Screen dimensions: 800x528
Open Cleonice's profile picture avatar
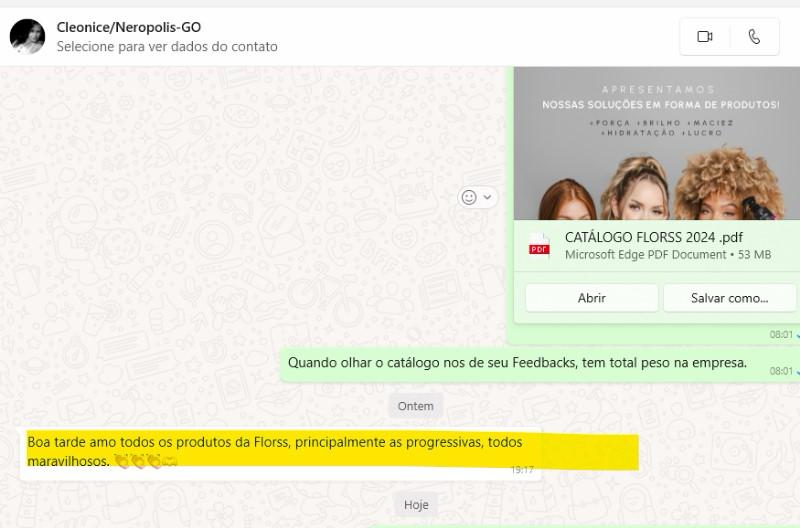[x=27, y=37]
